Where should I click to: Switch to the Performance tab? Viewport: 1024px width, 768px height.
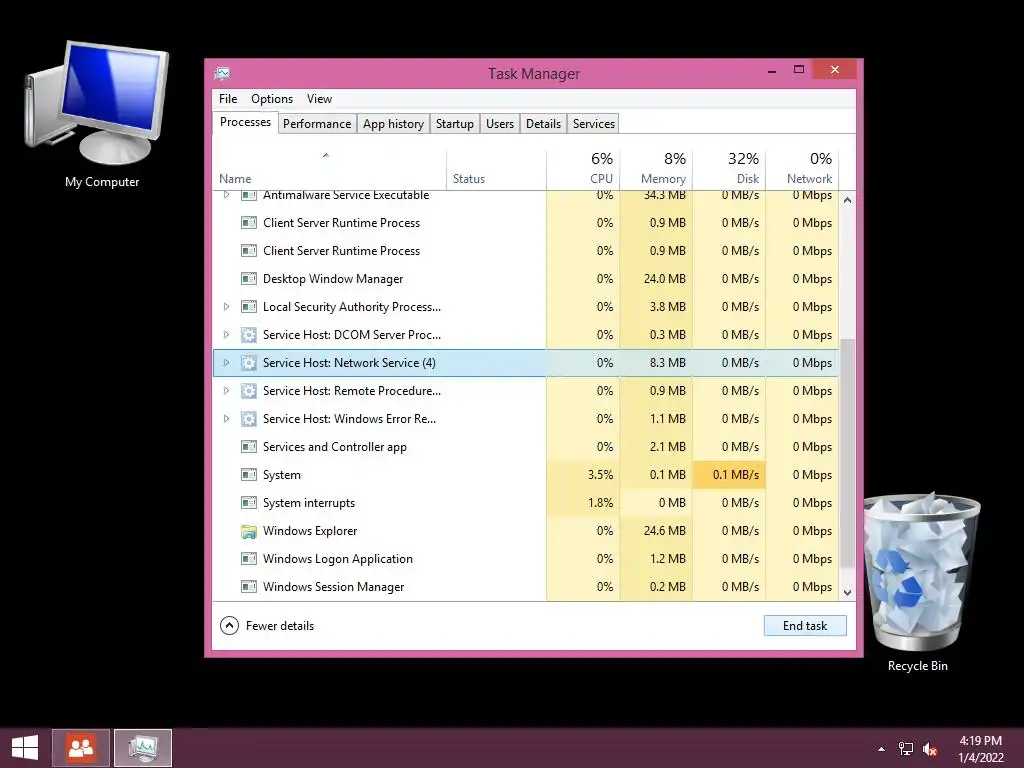[317, 123]
